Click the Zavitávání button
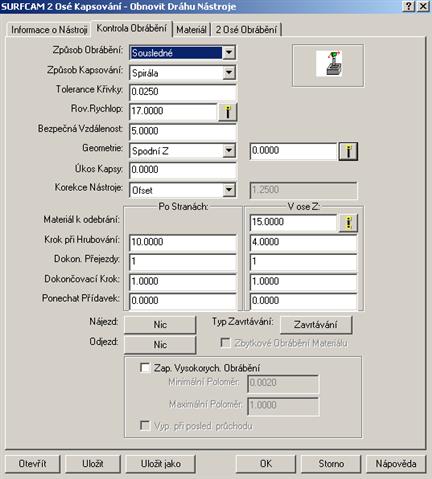The height and width of the screenshot is (479, 432). [316, 325]
